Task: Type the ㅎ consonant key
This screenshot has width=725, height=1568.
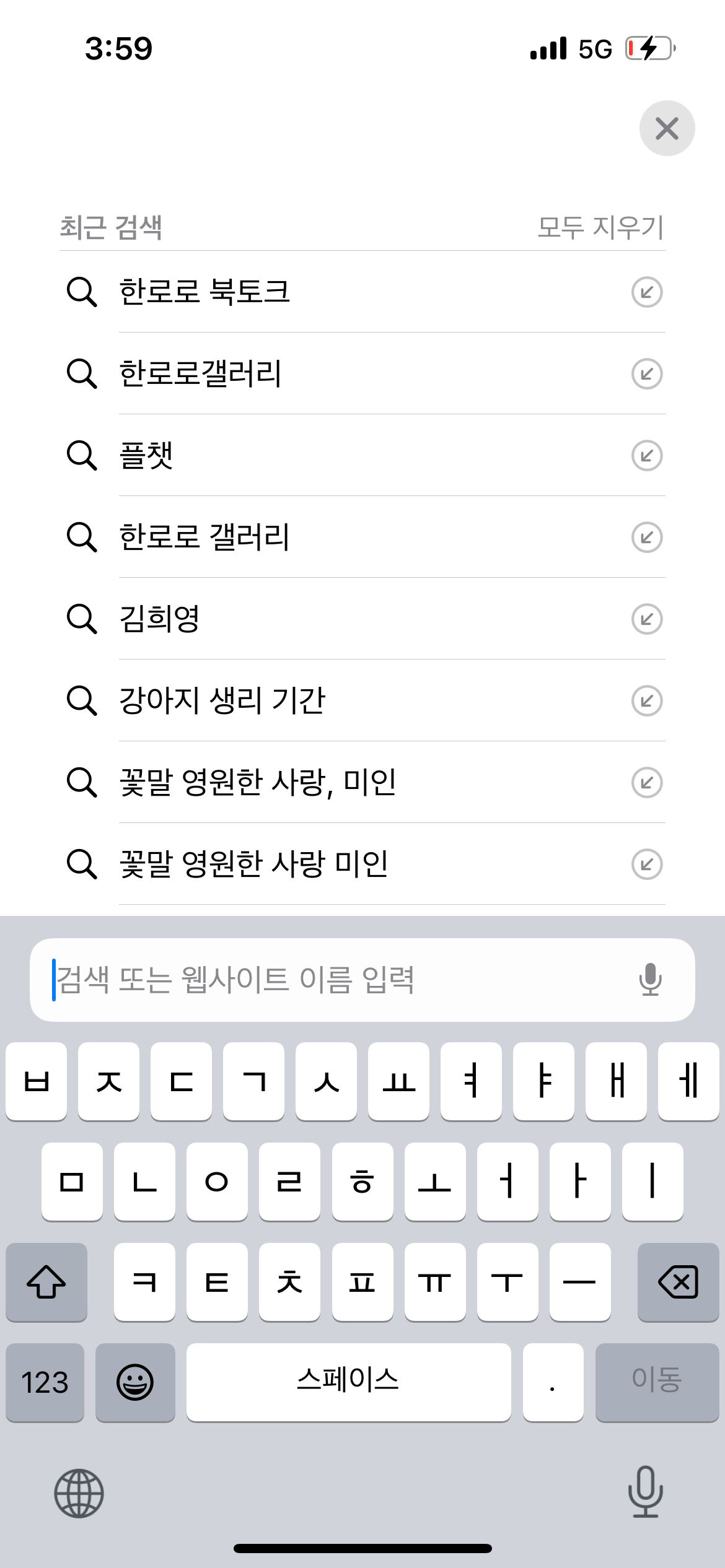Action: [362, 1182]
